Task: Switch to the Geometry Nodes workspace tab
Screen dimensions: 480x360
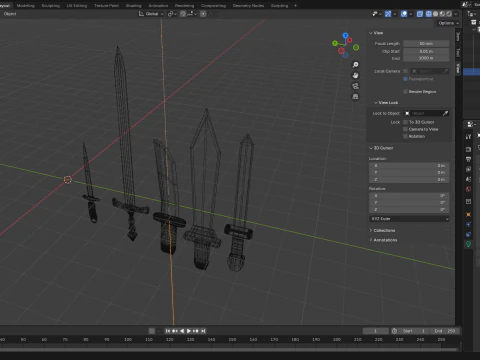Action: click(x=248, y=5)
